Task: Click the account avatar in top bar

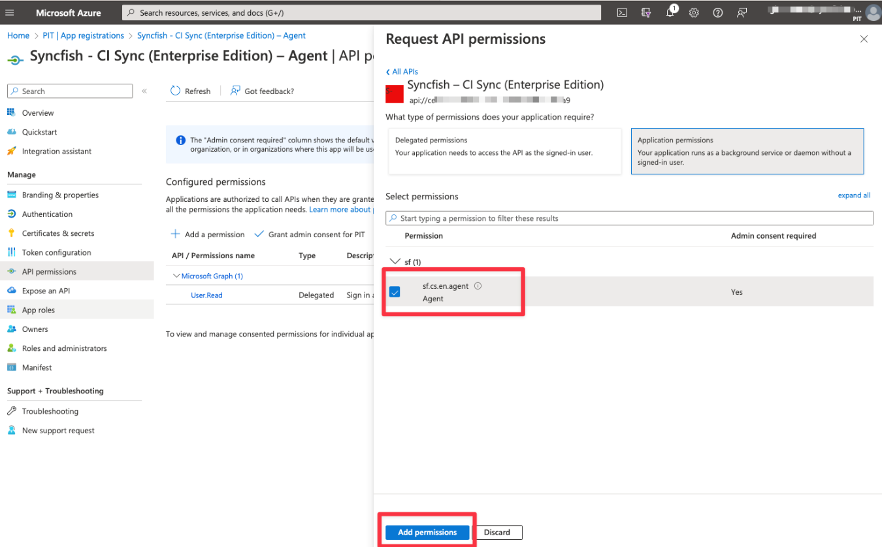Action: click(872, 12)
